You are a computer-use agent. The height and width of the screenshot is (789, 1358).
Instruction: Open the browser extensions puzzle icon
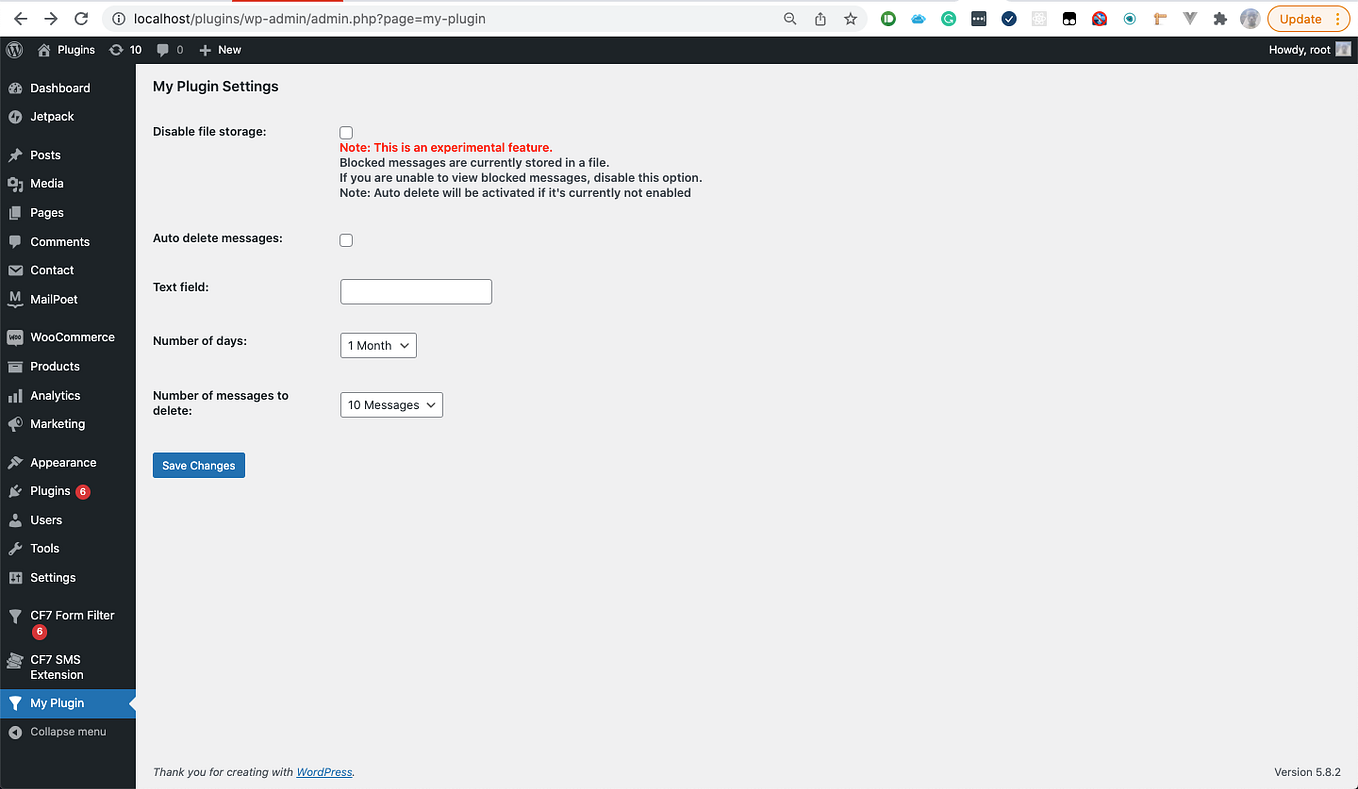tap(1219, 18)
